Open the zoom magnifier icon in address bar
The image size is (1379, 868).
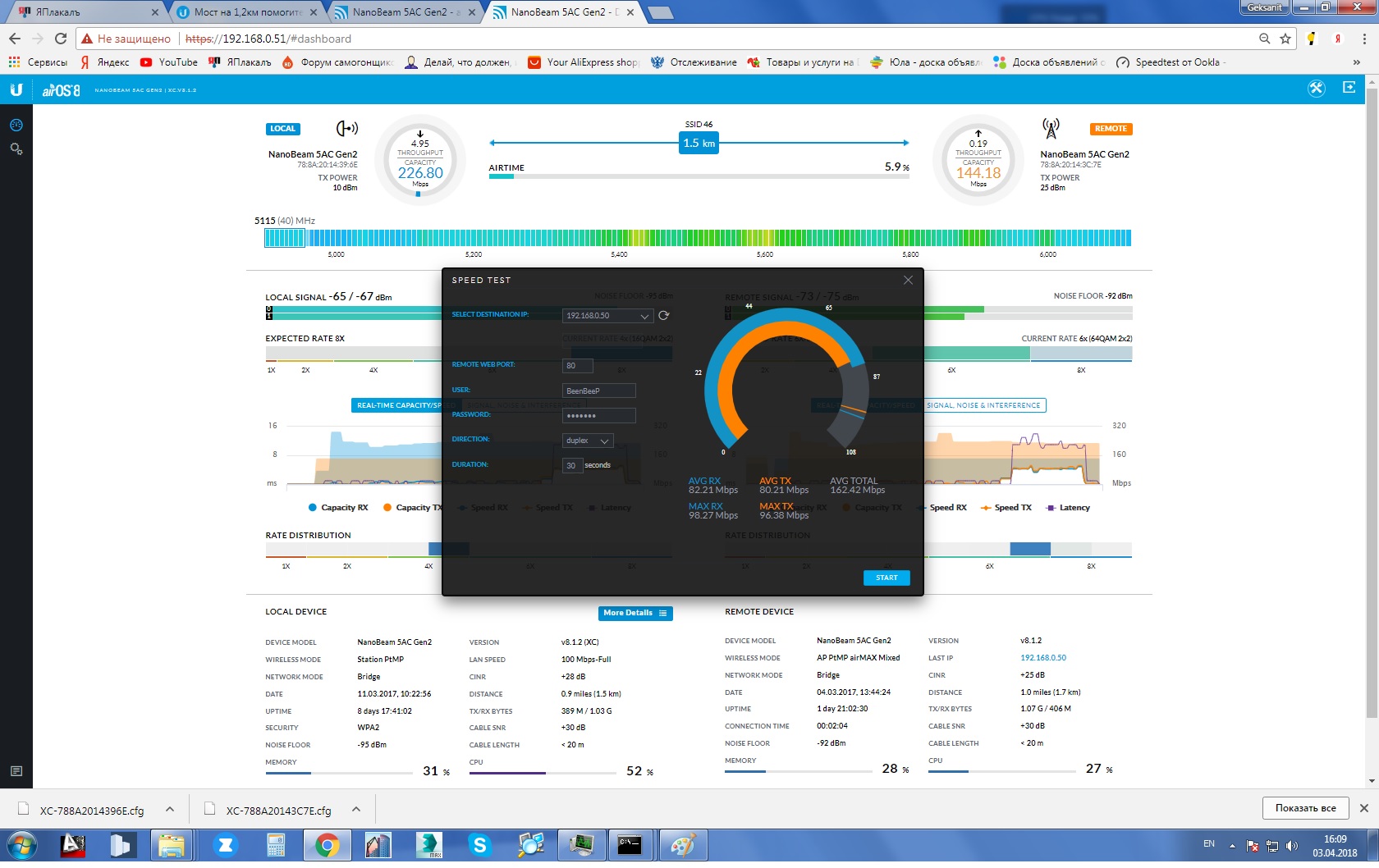(x=1265, y=39)
